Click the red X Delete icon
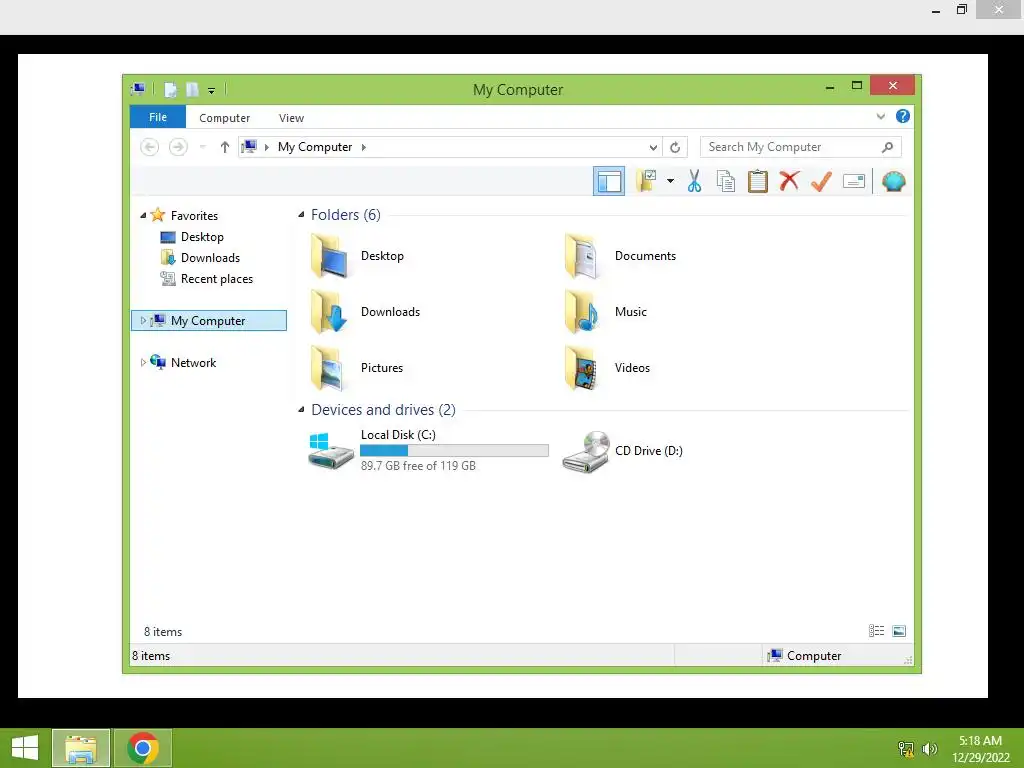Viewport: 1024px width, 768px height. pos(789,181)
